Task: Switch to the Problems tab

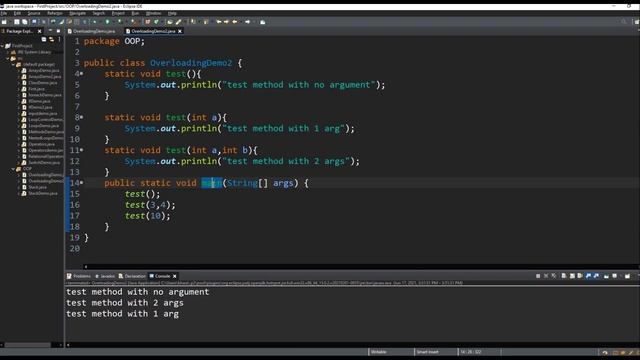Action: [x=79, y=276]
